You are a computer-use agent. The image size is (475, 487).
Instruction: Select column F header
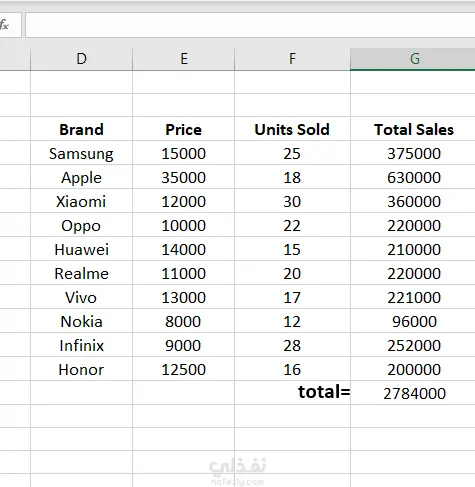click(x=292, y=59)
